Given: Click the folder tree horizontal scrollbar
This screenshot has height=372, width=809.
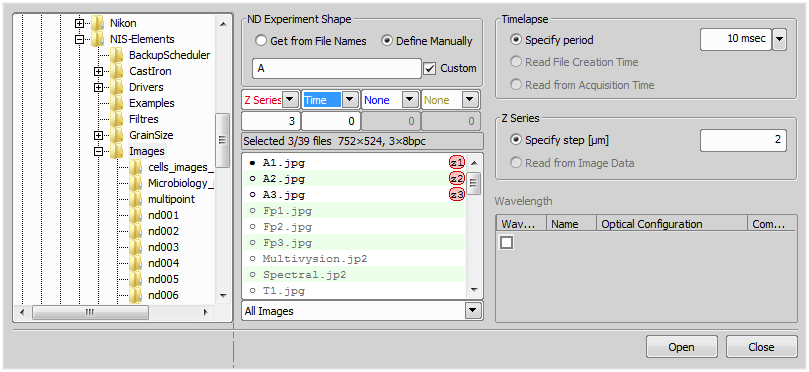Looking at the screenshot, I should pos(114,312).
